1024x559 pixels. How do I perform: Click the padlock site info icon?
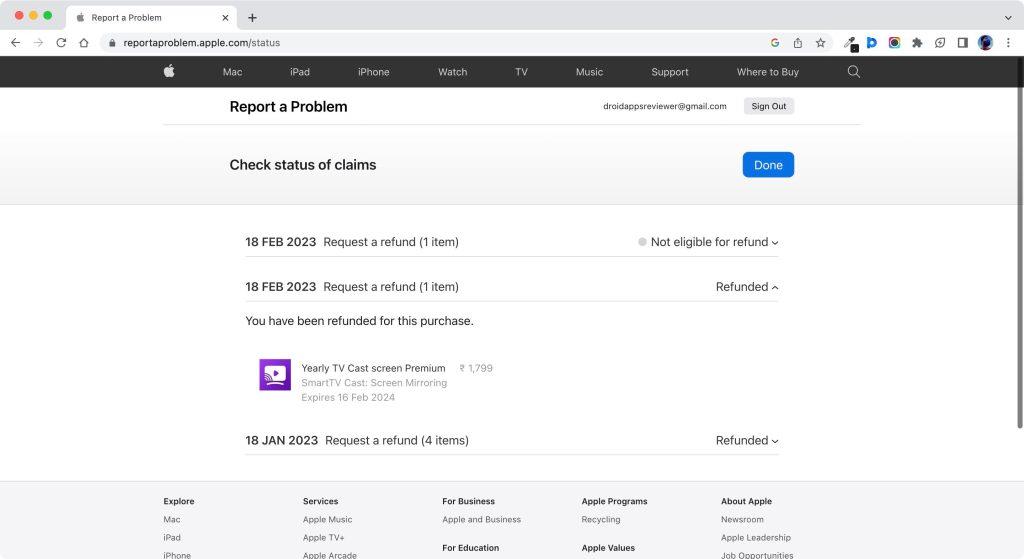(x=112, y=42)
